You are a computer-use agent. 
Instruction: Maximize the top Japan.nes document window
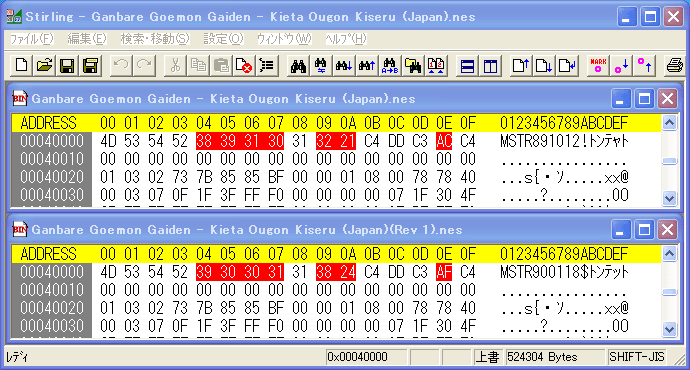click(644, 99)
